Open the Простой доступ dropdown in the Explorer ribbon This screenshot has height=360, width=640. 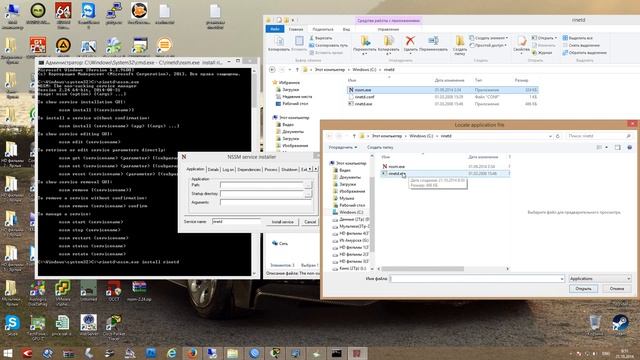[488, 45]
